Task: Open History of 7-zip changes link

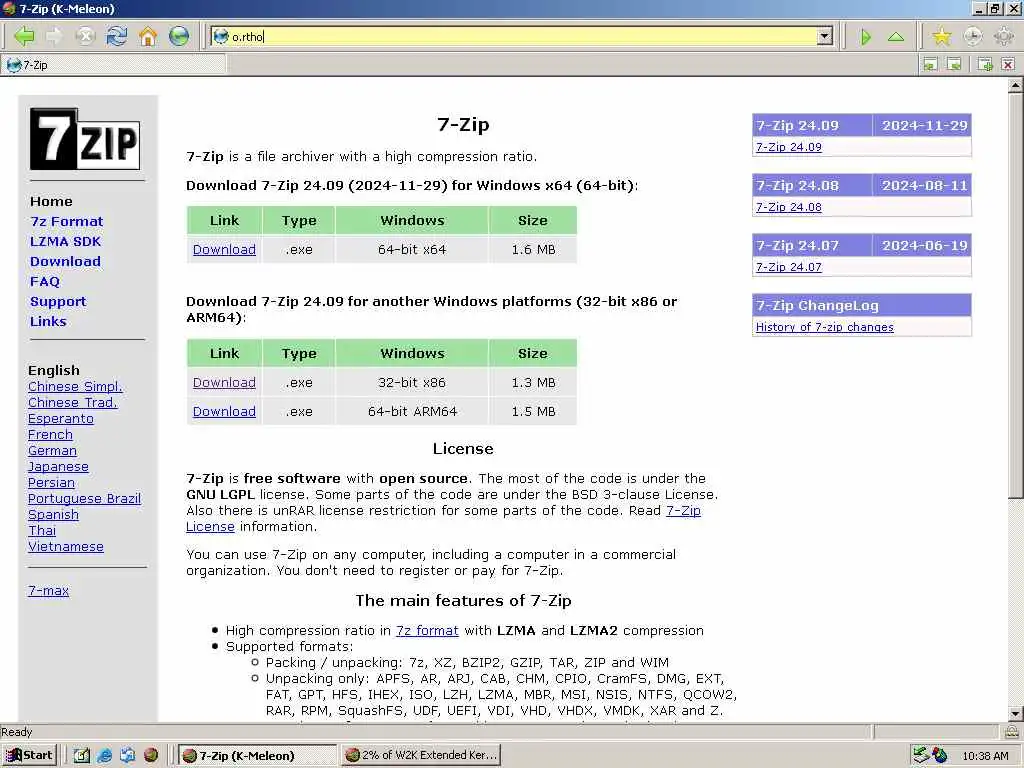Action: 824,327
